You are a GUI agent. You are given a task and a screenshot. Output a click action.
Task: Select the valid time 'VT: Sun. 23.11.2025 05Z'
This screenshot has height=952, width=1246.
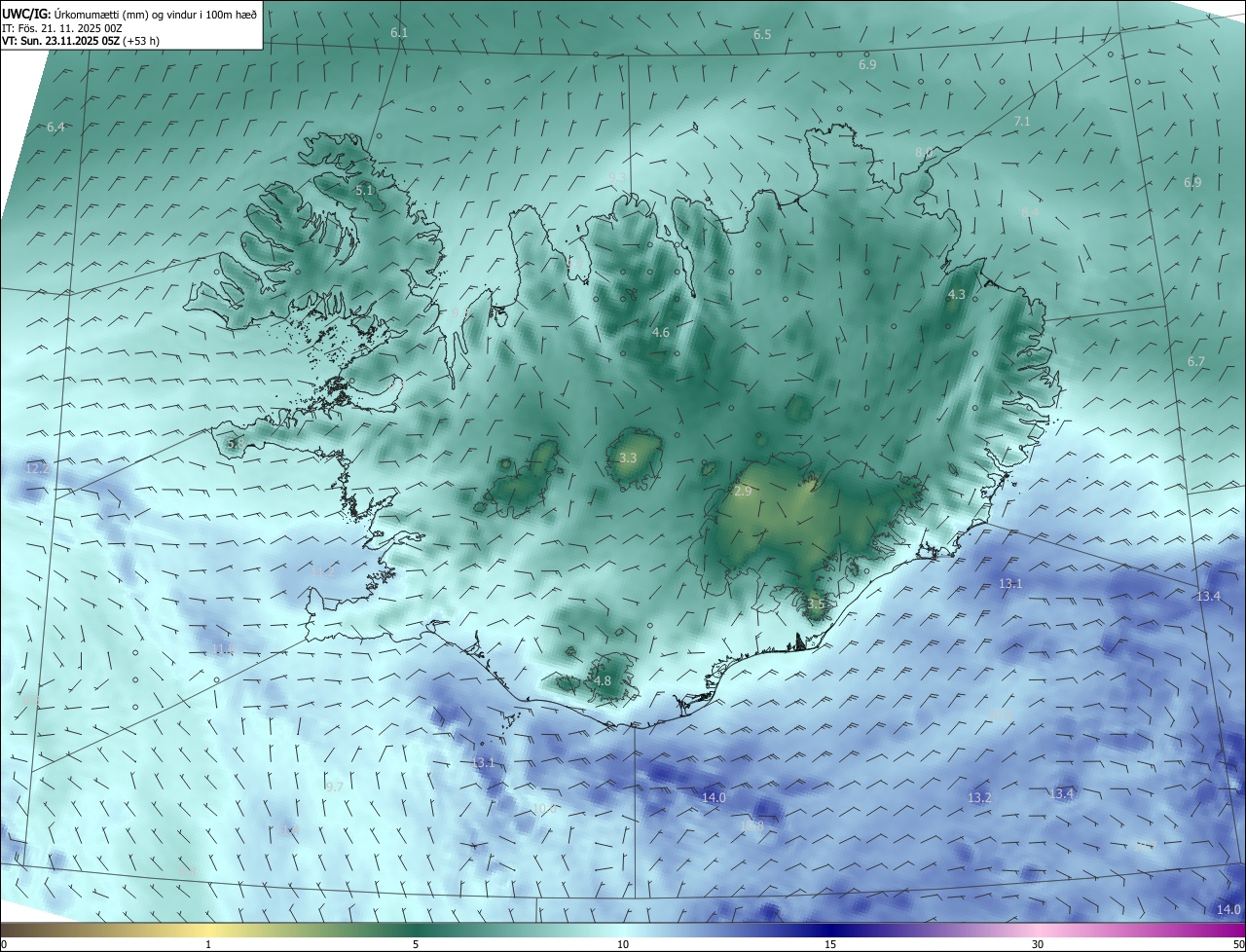(x=60, y=42)
